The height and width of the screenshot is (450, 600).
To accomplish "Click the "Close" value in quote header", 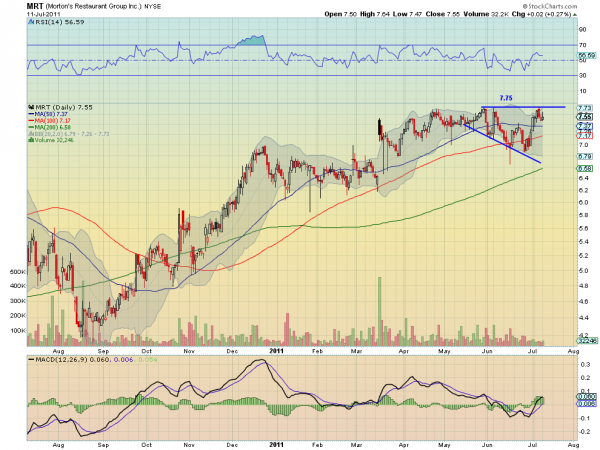I will [x=442, y=14].
